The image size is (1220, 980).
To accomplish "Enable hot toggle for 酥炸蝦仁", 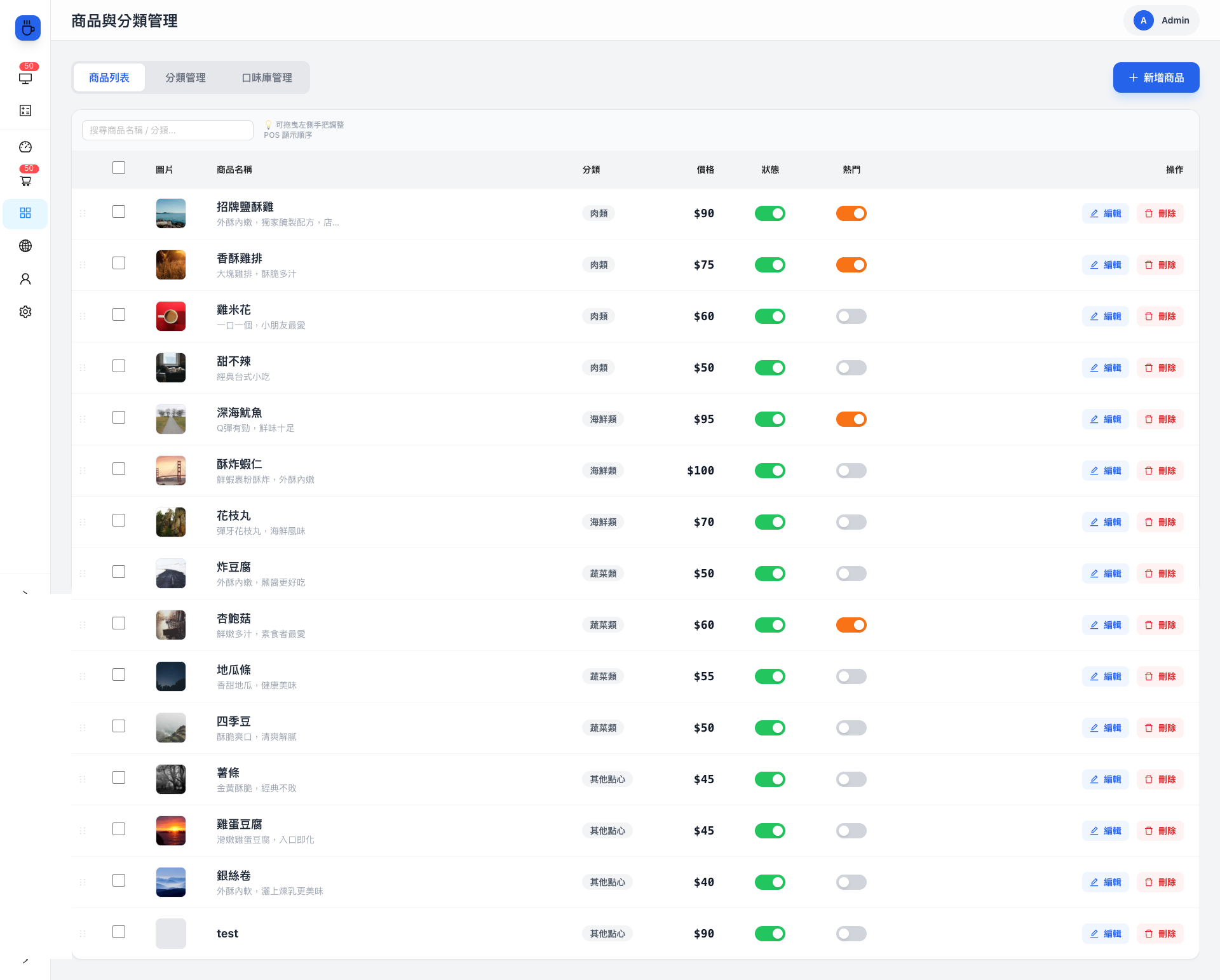I will click(x=851, y=471).
